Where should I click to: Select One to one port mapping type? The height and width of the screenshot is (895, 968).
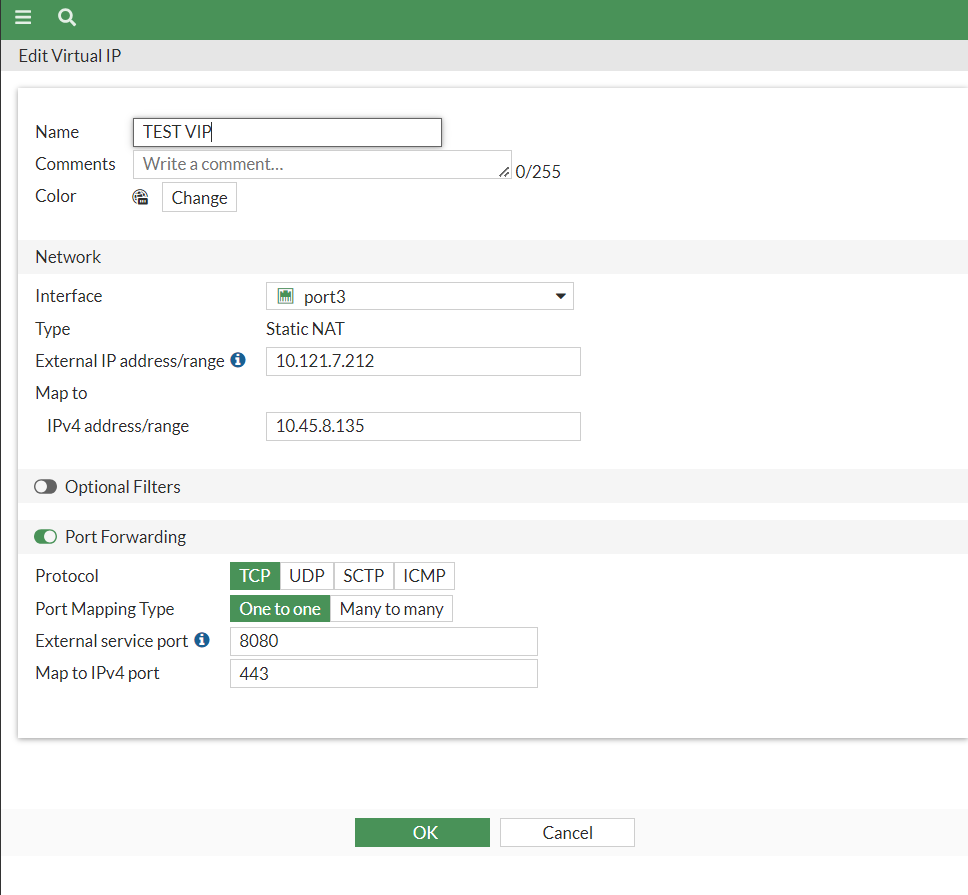point(280,609)
